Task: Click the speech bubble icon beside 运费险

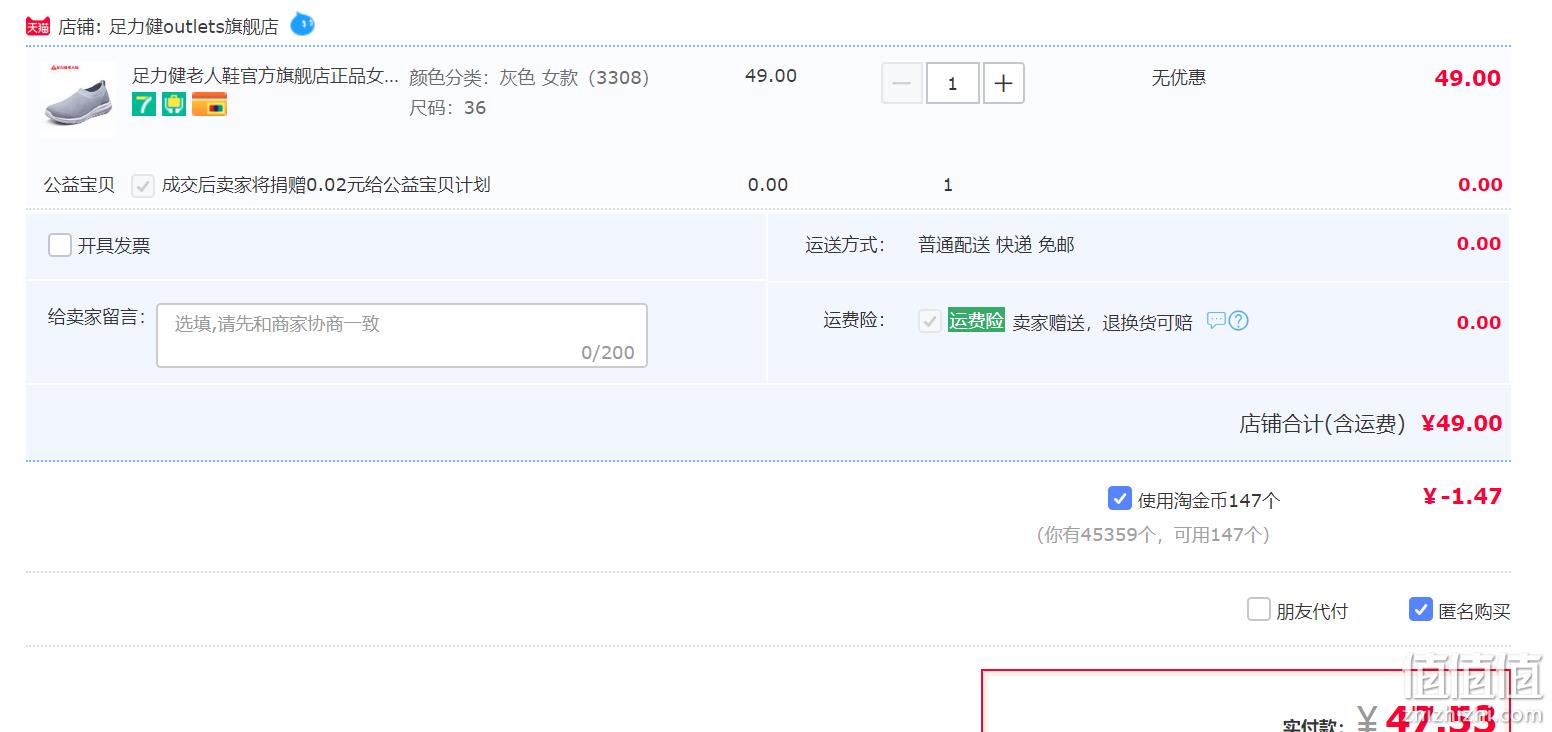Action: pyautogui.click(x=1216, y=321)
